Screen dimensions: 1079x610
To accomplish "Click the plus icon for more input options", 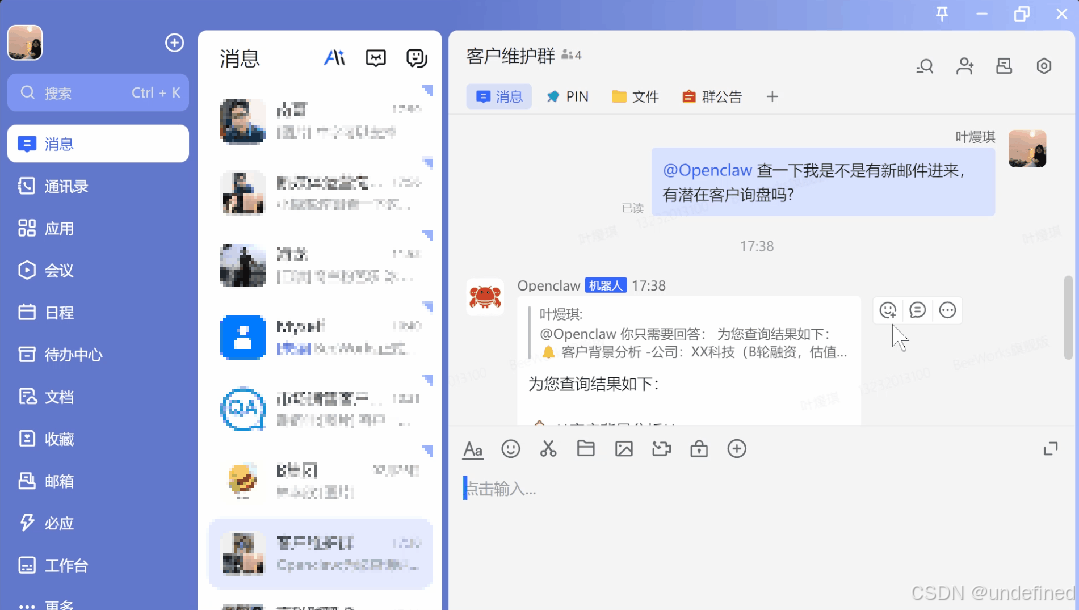I will (x=737, y=449).
